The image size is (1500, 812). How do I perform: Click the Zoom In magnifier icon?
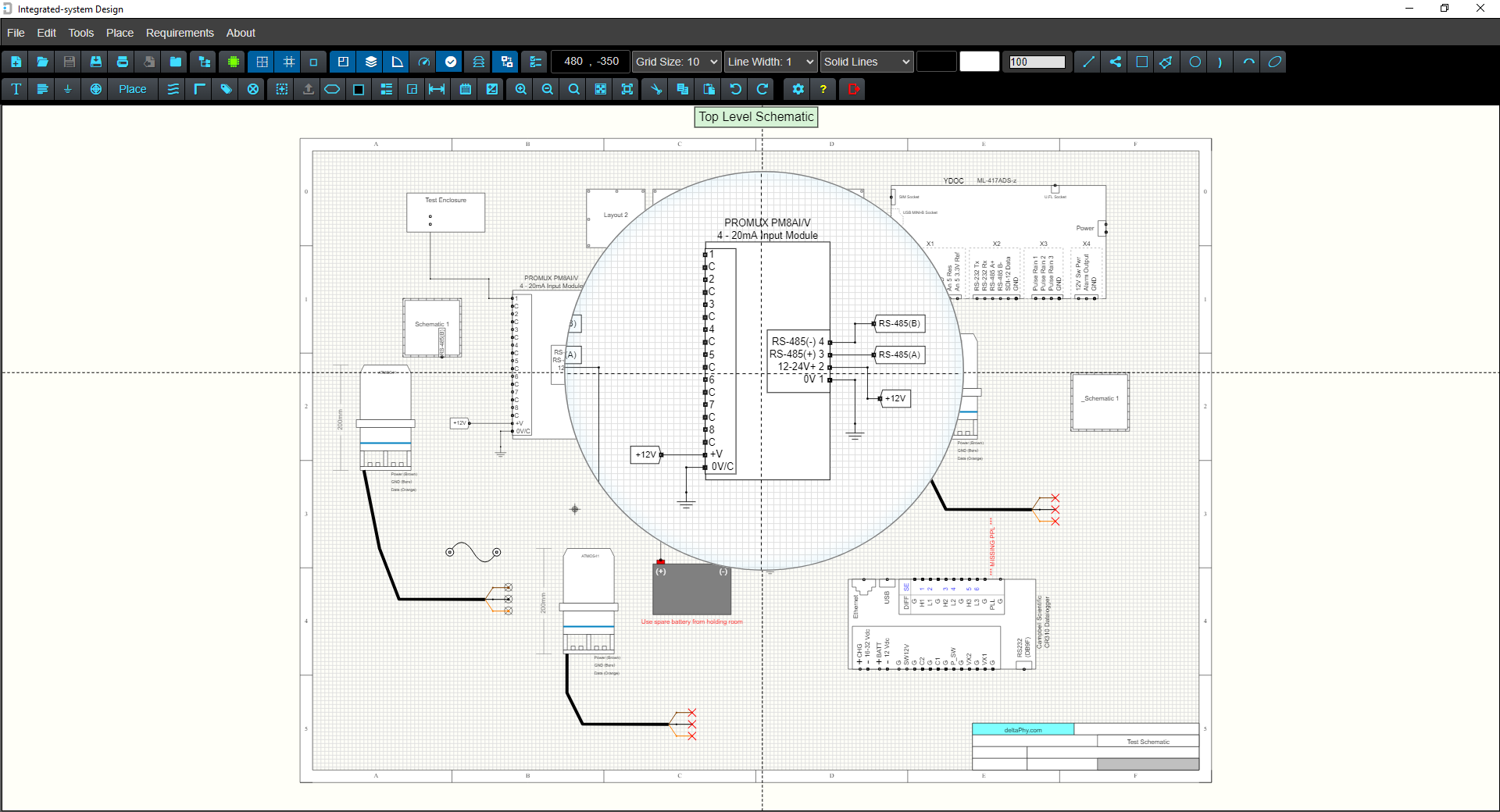(x=521, y=89)
